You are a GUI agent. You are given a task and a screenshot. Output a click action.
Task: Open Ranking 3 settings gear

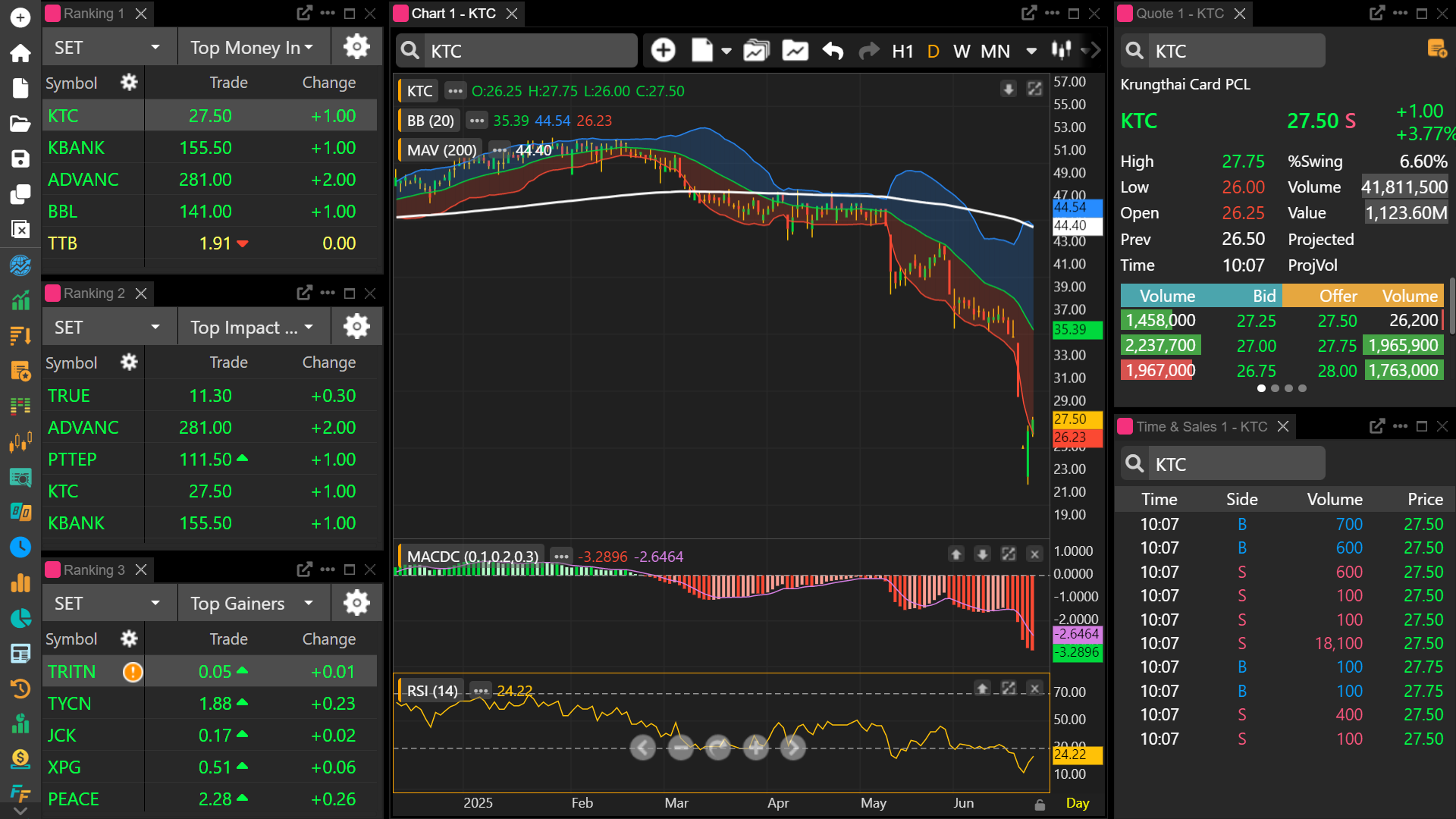point(356,603)
